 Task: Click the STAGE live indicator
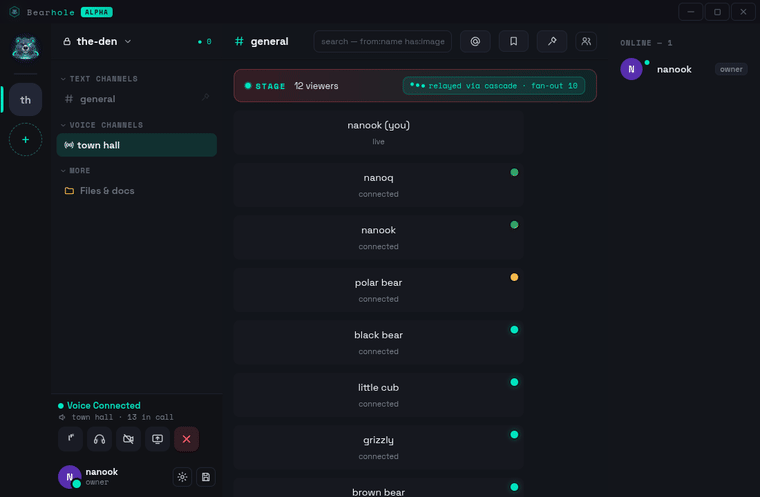pos(265,86)
